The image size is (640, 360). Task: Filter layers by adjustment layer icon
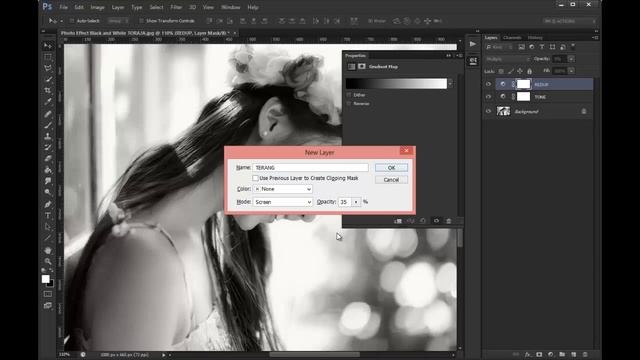click(x=532, y=47)
